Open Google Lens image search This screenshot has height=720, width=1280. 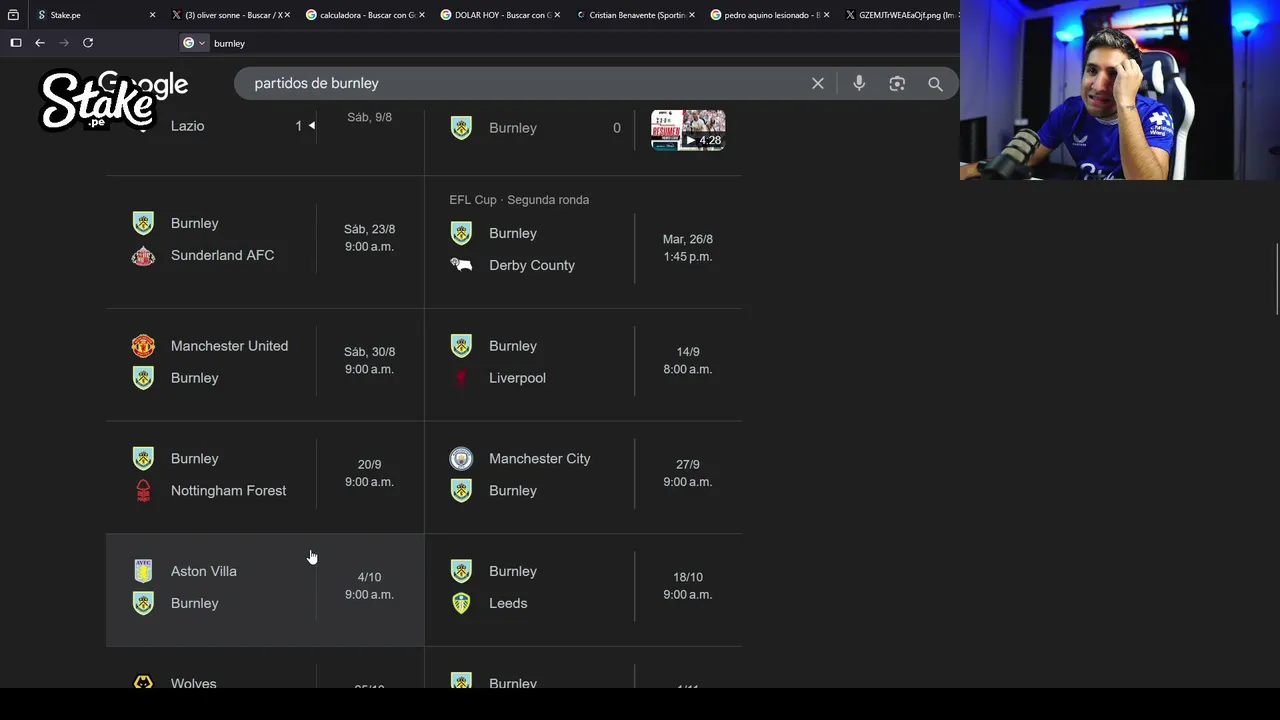click(x=897, y=84)
